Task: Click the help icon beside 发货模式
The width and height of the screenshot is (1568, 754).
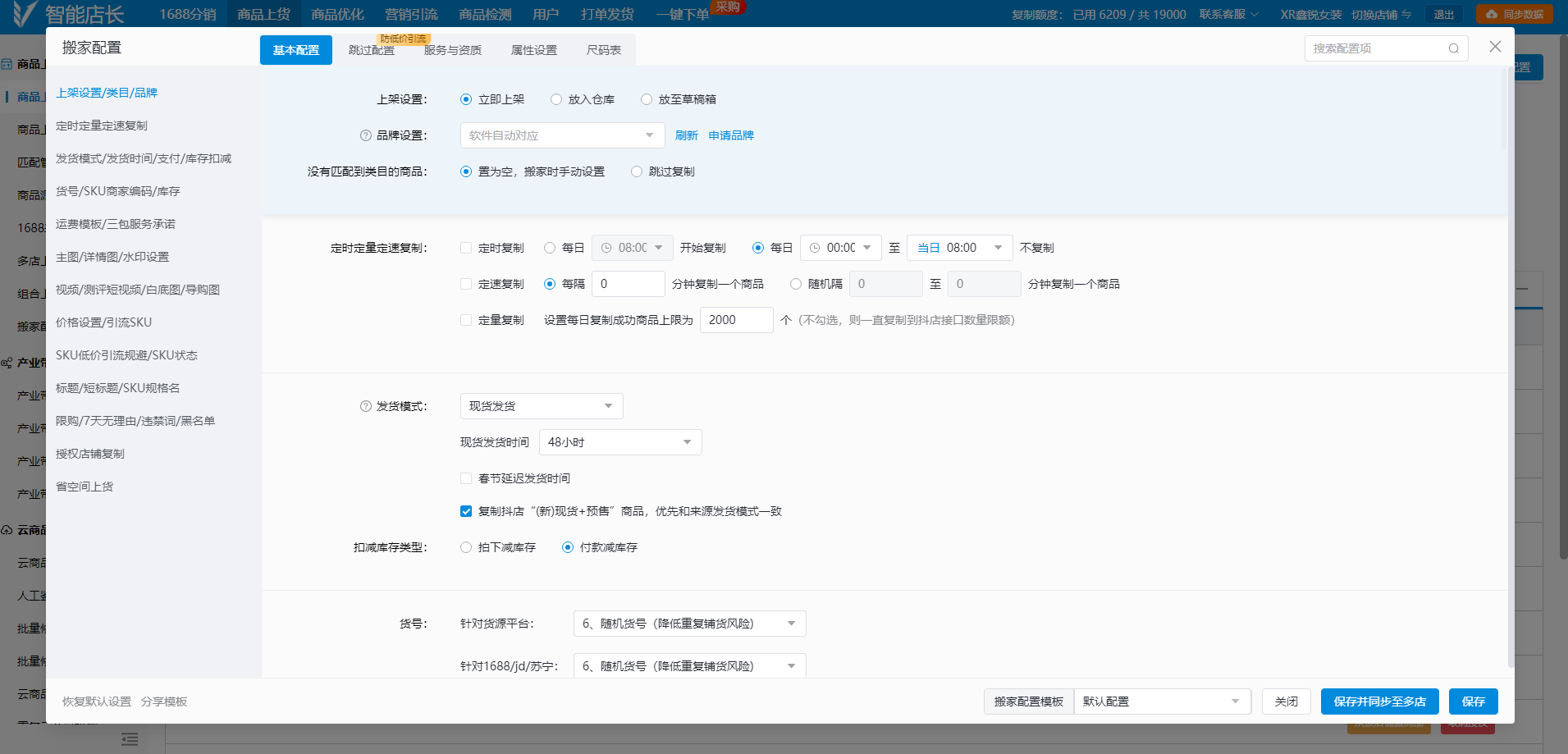Action: pyautogui.click(x=366, y=406)
